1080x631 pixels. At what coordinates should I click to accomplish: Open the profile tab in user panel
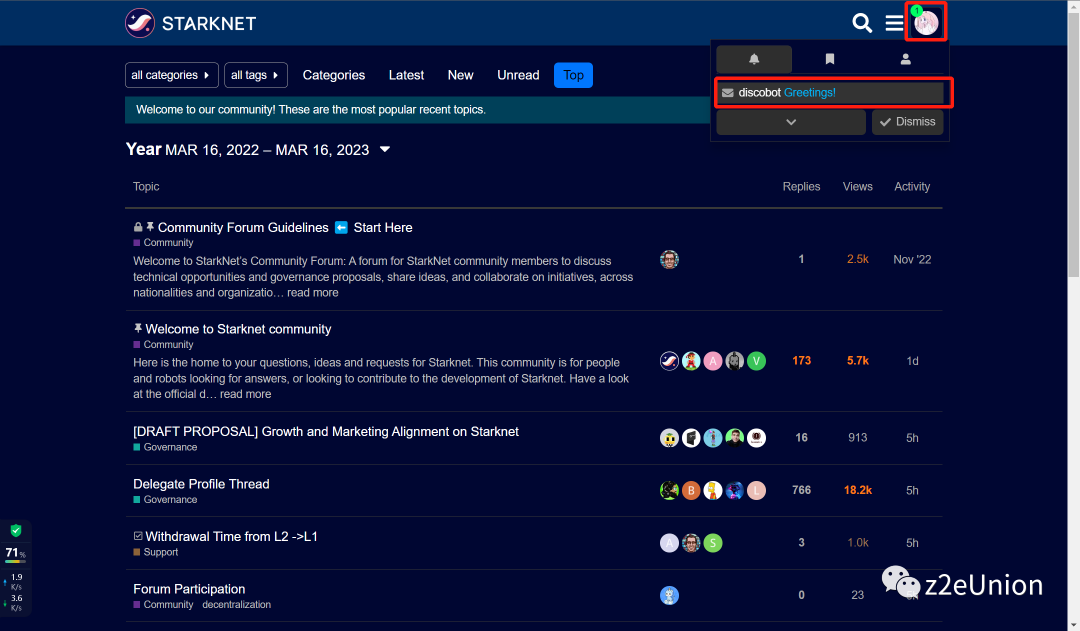pyautogui.click(x=905, y=59)
